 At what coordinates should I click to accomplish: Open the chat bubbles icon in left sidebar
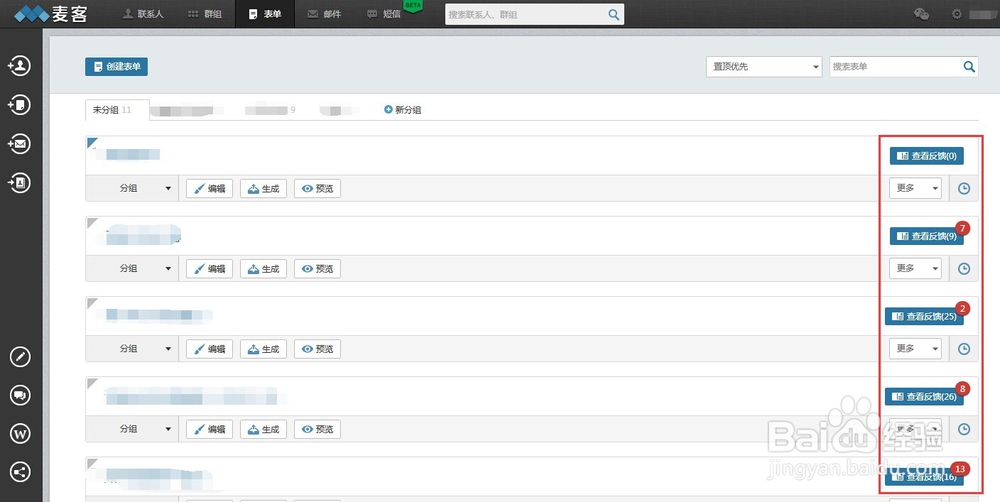coord(20,395)
